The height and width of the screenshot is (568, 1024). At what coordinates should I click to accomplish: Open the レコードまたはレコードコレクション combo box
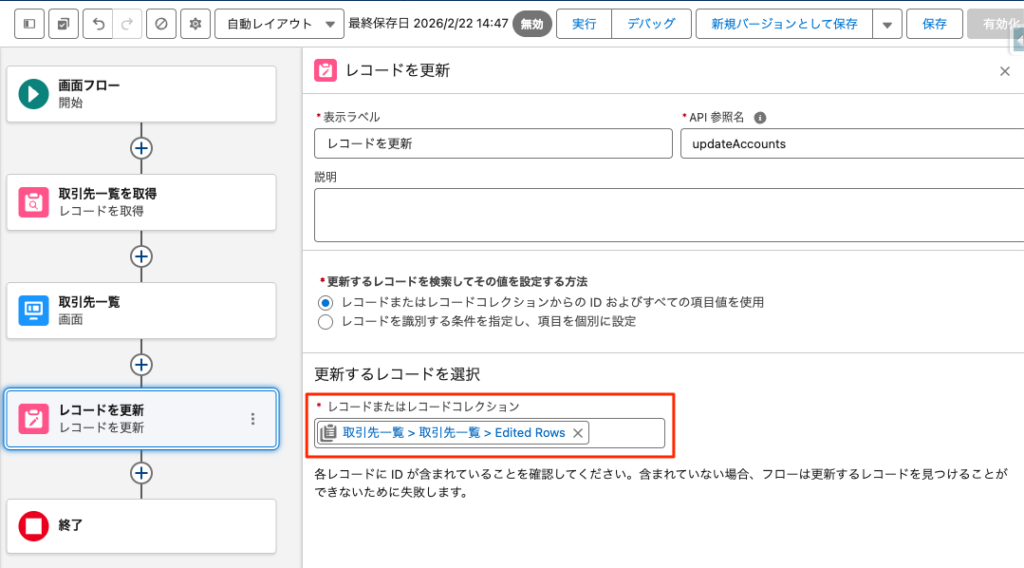coord(627,433)
